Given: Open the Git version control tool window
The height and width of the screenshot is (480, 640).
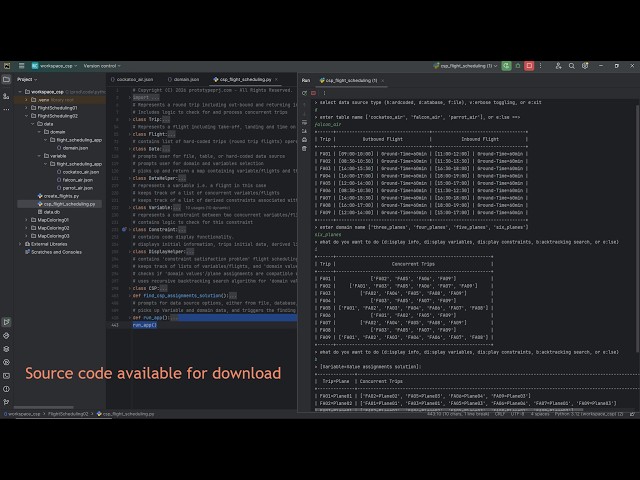Looking at the screenshot, I should [6, 402].
